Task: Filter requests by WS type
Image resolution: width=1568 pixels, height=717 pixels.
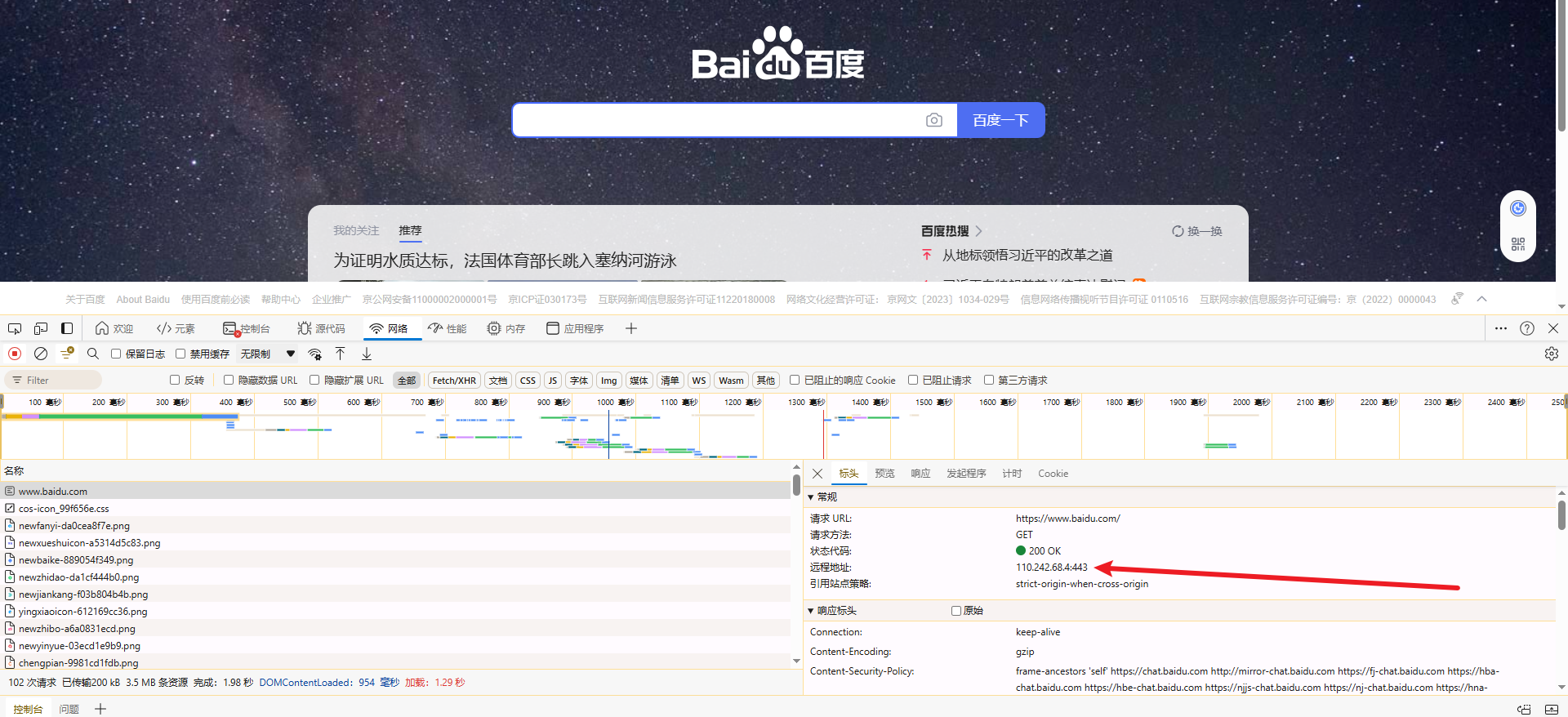Action: pos(699,380)
